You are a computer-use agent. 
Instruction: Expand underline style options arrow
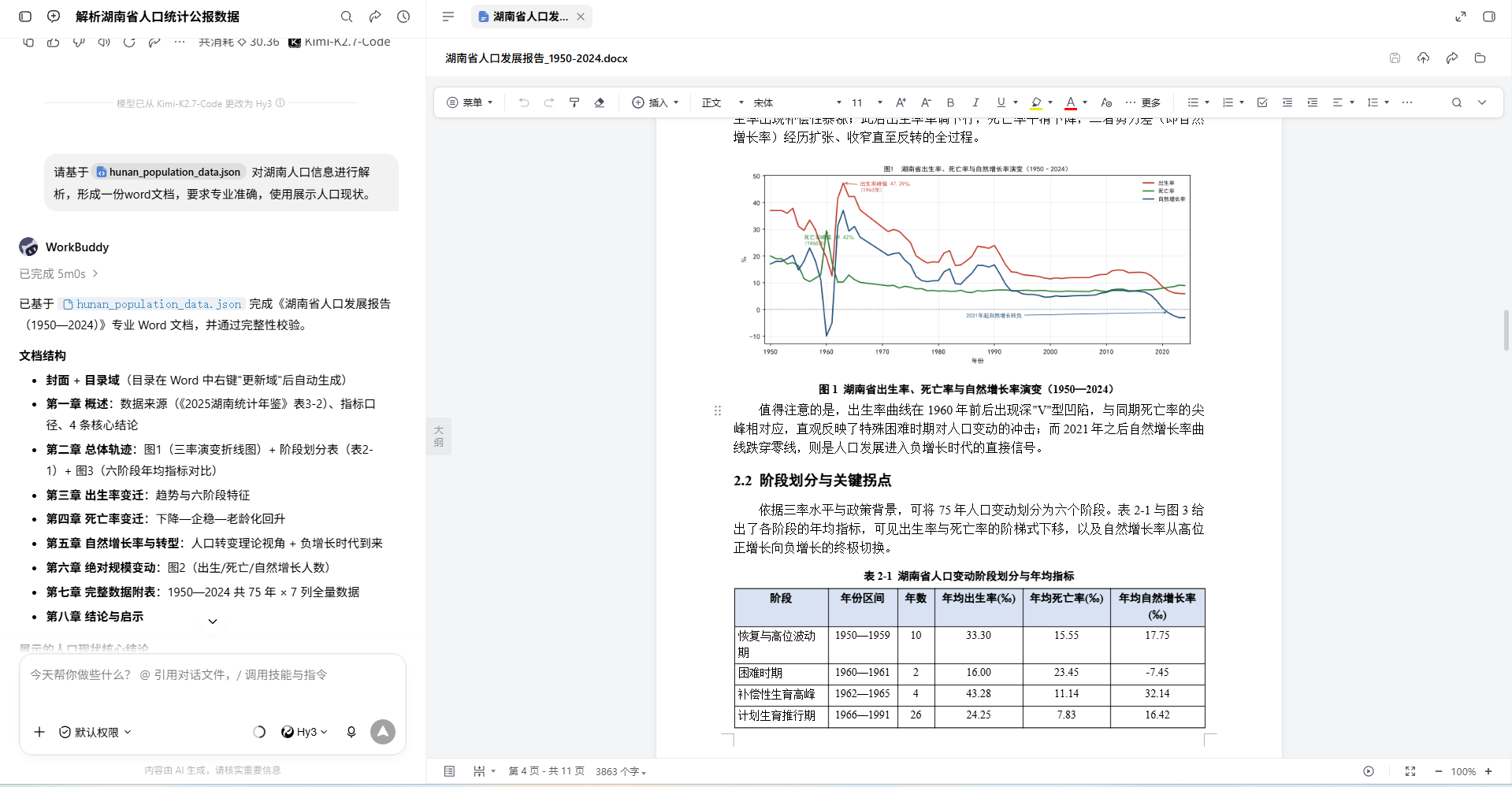1016,102
